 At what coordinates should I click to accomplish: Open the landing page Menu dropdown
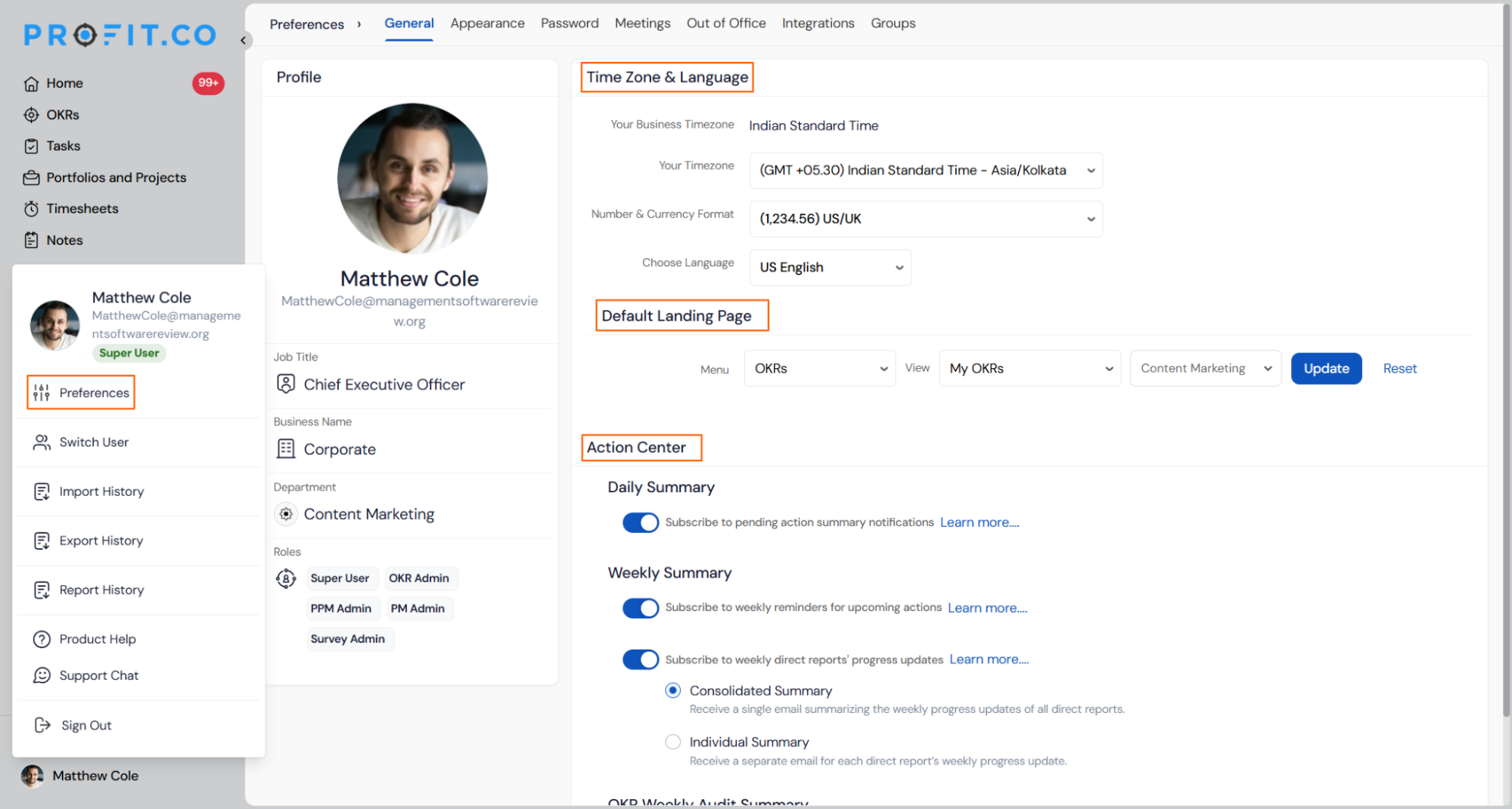tap(819, 368)
